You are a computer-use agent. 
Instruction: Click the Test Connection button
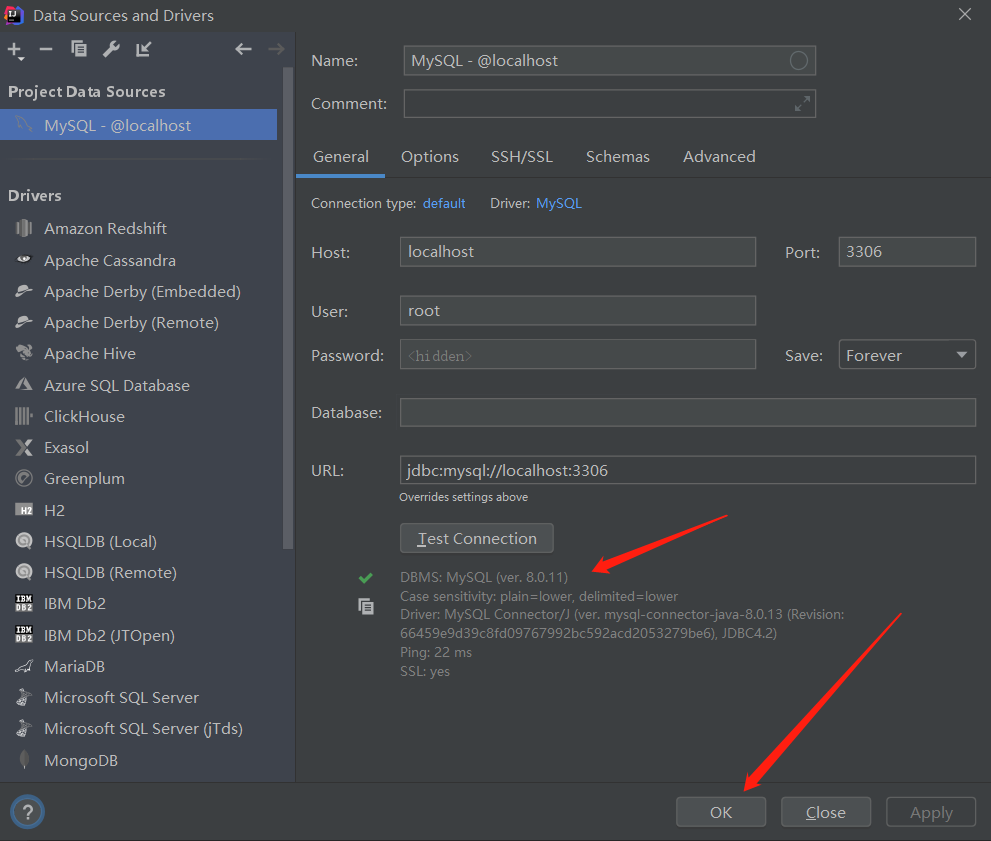point(477,538)
